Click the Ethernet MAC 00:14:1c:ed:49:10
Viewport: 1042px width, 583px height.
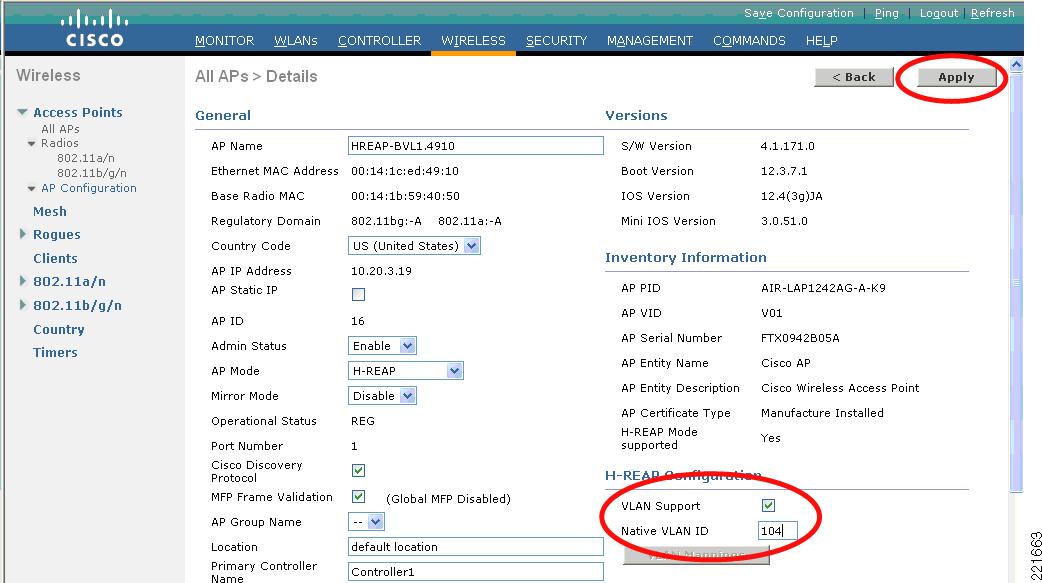click(405, 171)
